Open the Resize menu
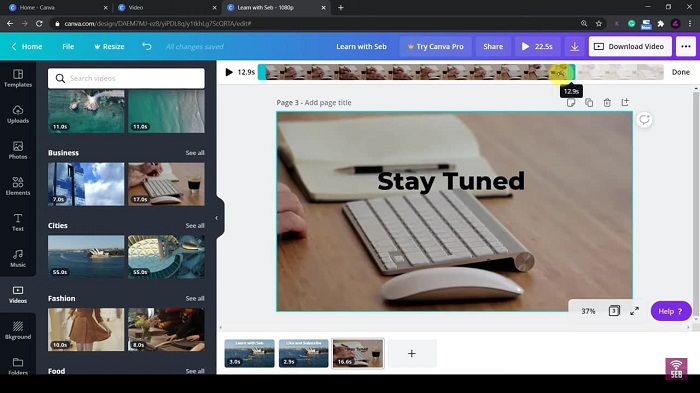 [109, 46]
